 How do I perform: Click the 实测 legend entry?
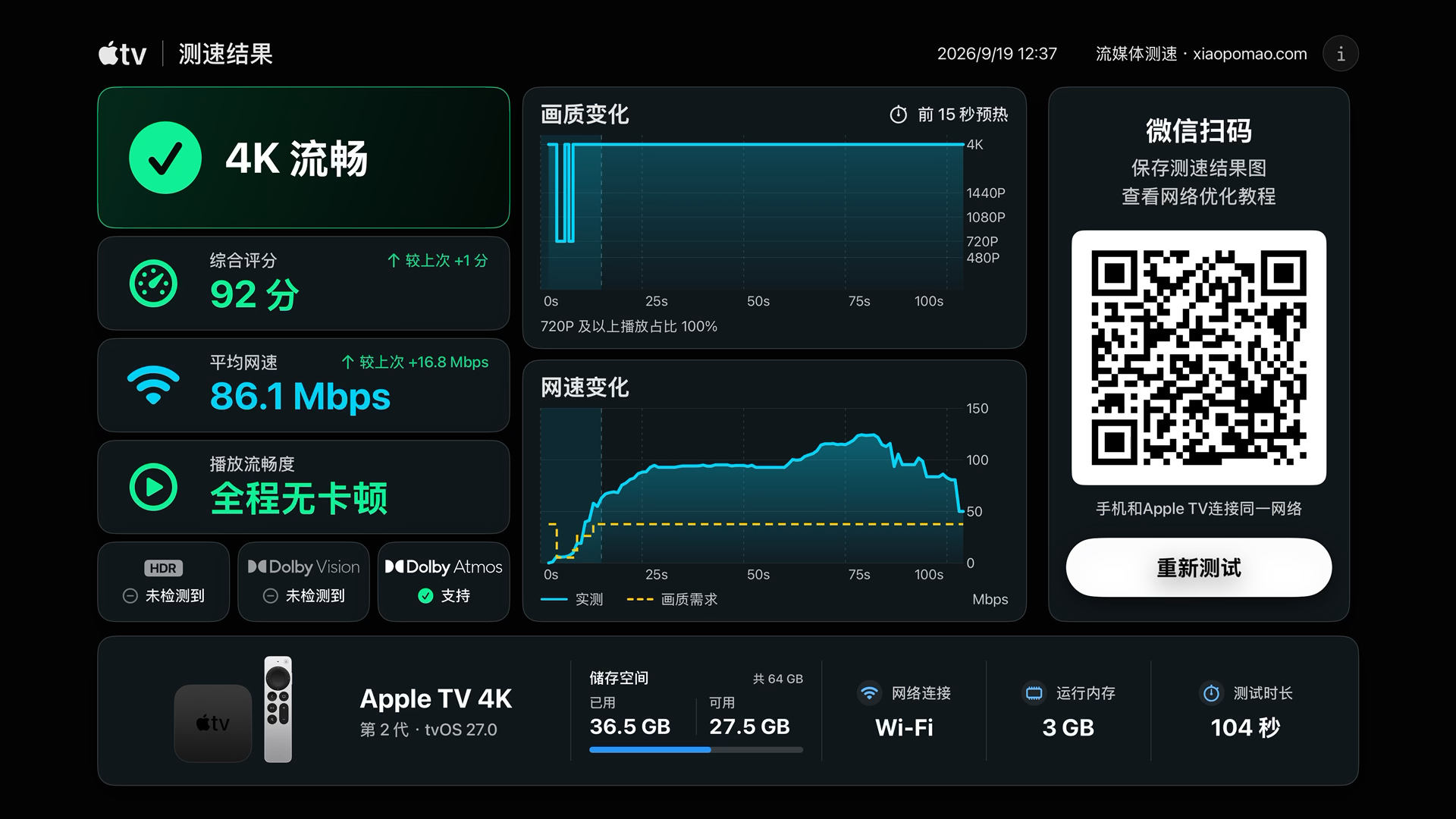click(572, 599)
